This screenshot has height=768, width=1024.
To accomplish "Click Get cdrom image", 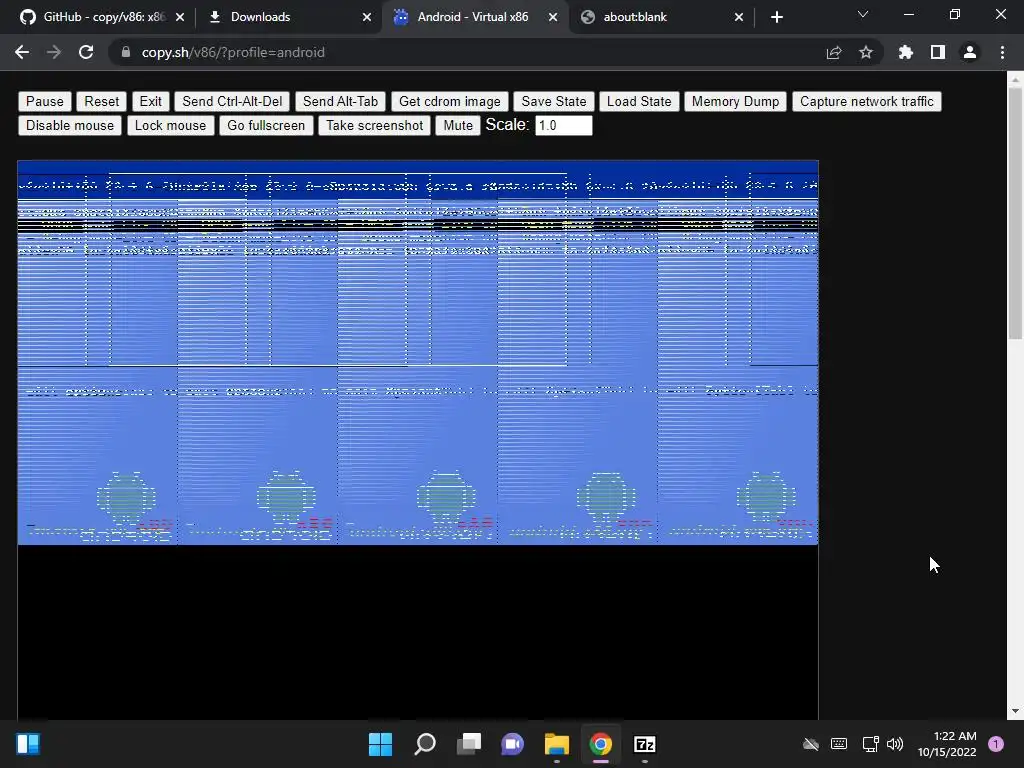I will coord(449,101).
